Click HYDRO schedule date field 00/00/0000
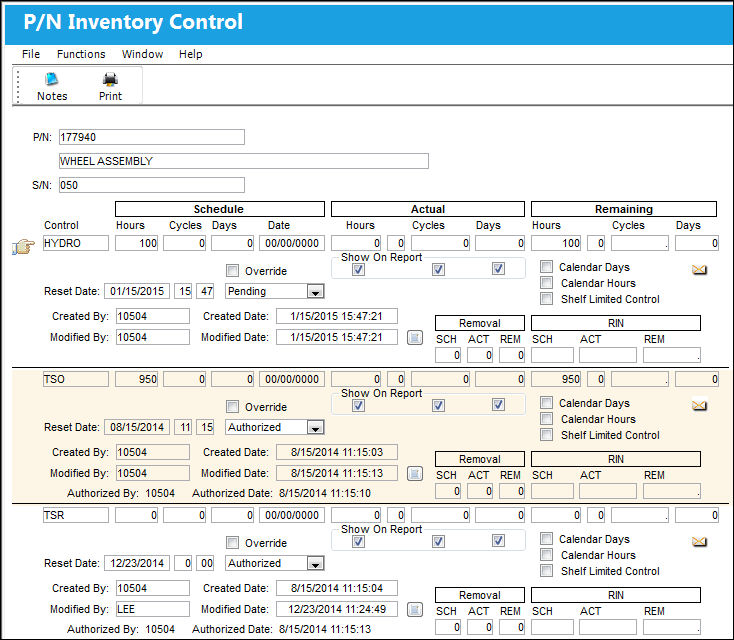Screen dimensions: 734x640 (292, 243)
